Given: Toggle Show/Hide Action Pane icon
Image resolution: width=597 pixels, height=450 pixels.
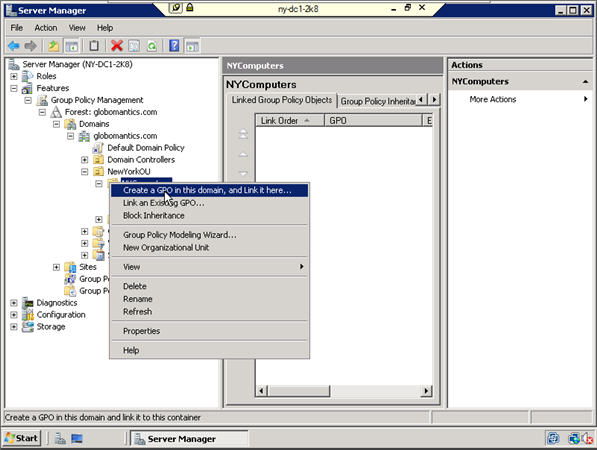Looking at the screenshot, I should 192,46.
